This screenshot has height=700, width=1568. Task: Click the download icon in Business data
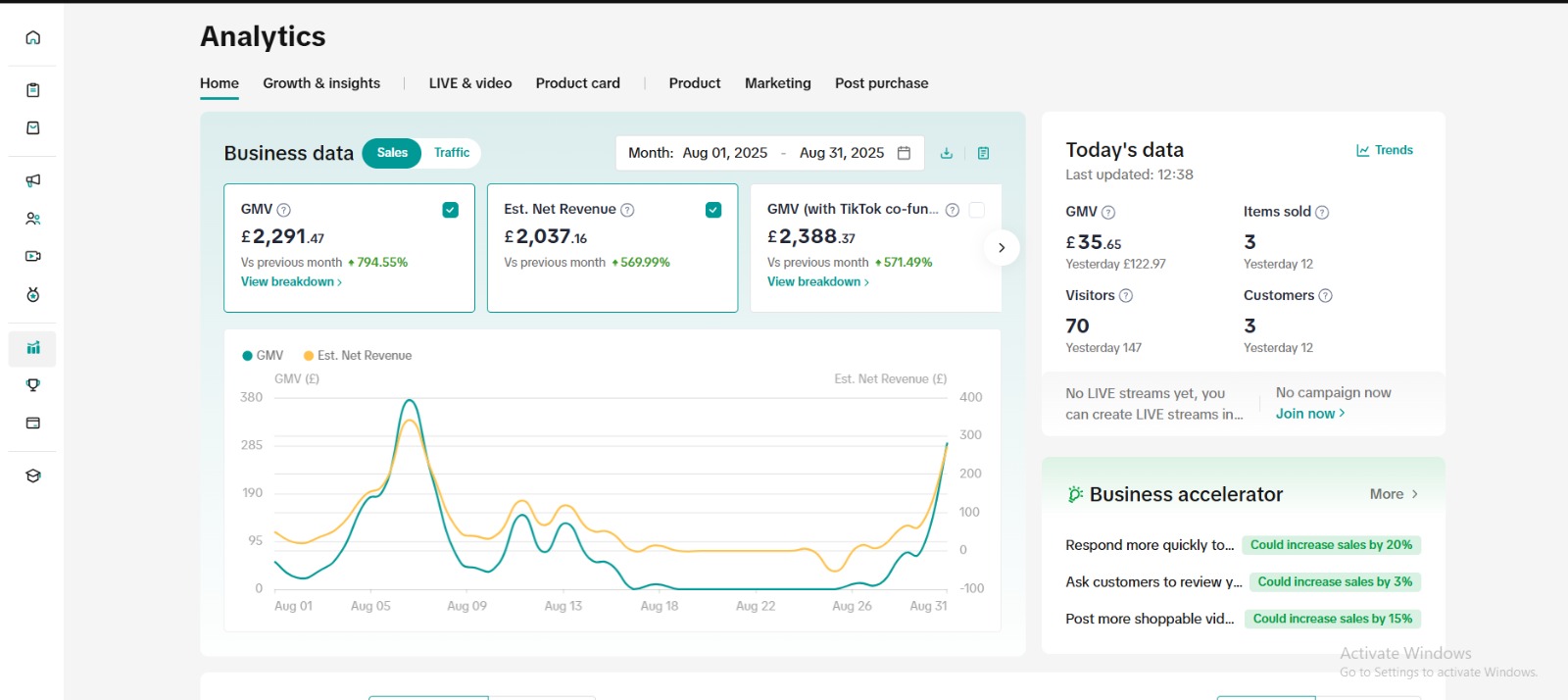(947, 153)
